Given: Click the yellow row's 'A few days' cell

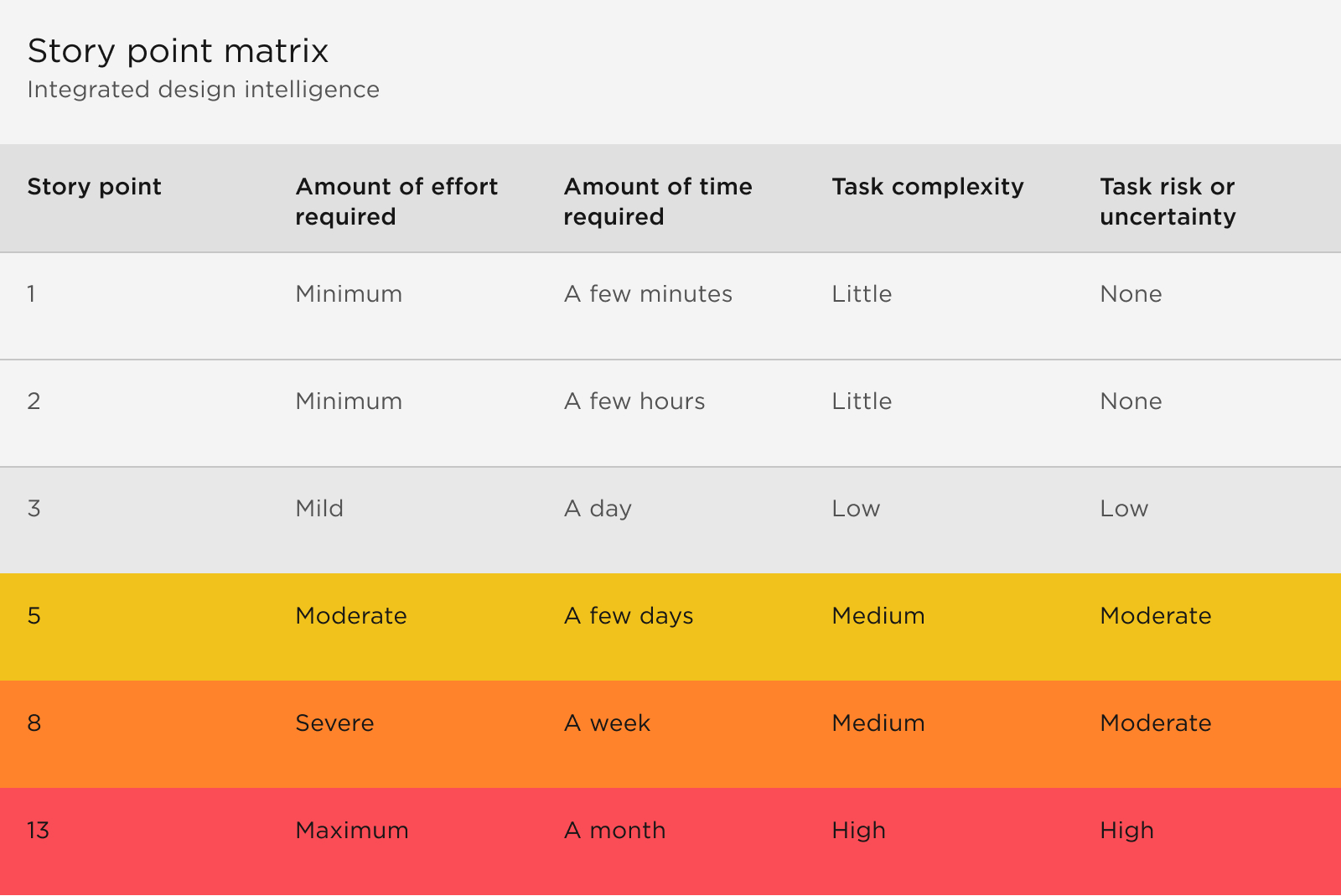Looking at the screenshot, I should [629, 616].
